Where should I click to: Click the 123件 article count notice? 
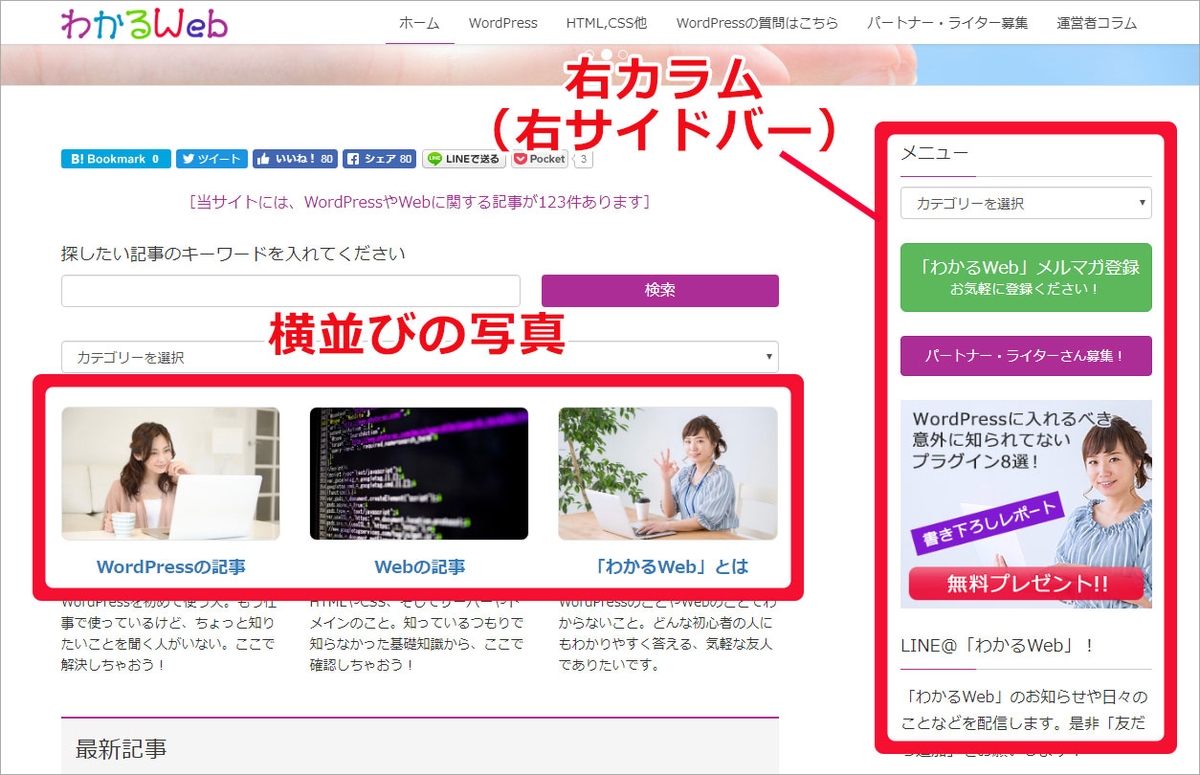click(419, 202)
